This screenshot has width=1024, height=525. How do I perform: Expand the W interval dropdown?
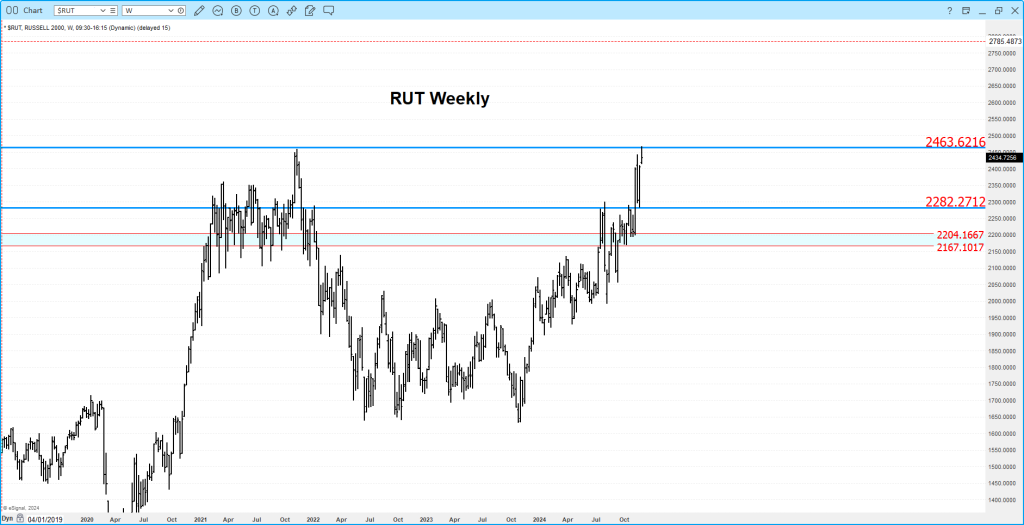tap(172, 10)
